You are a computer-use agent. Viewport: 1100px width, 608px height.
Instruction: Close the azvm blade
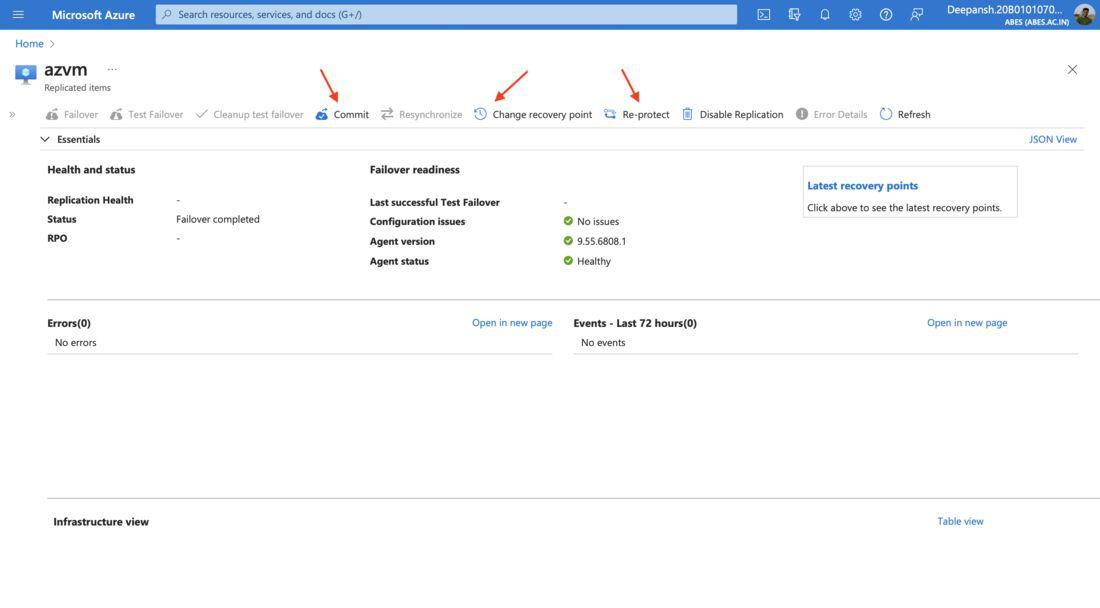coord(1072,69)
